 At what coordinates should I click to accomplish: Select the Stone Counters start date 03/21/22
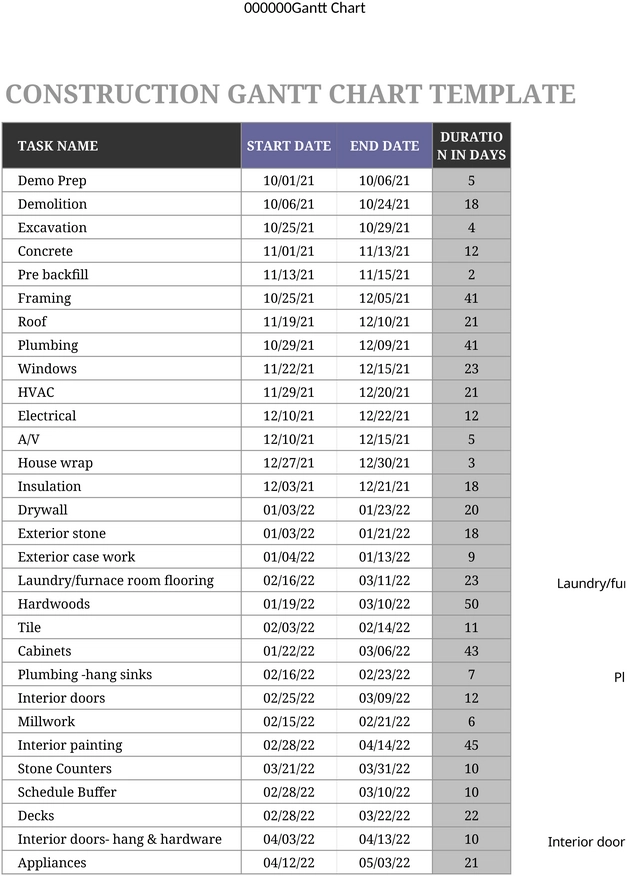point(289,768)
